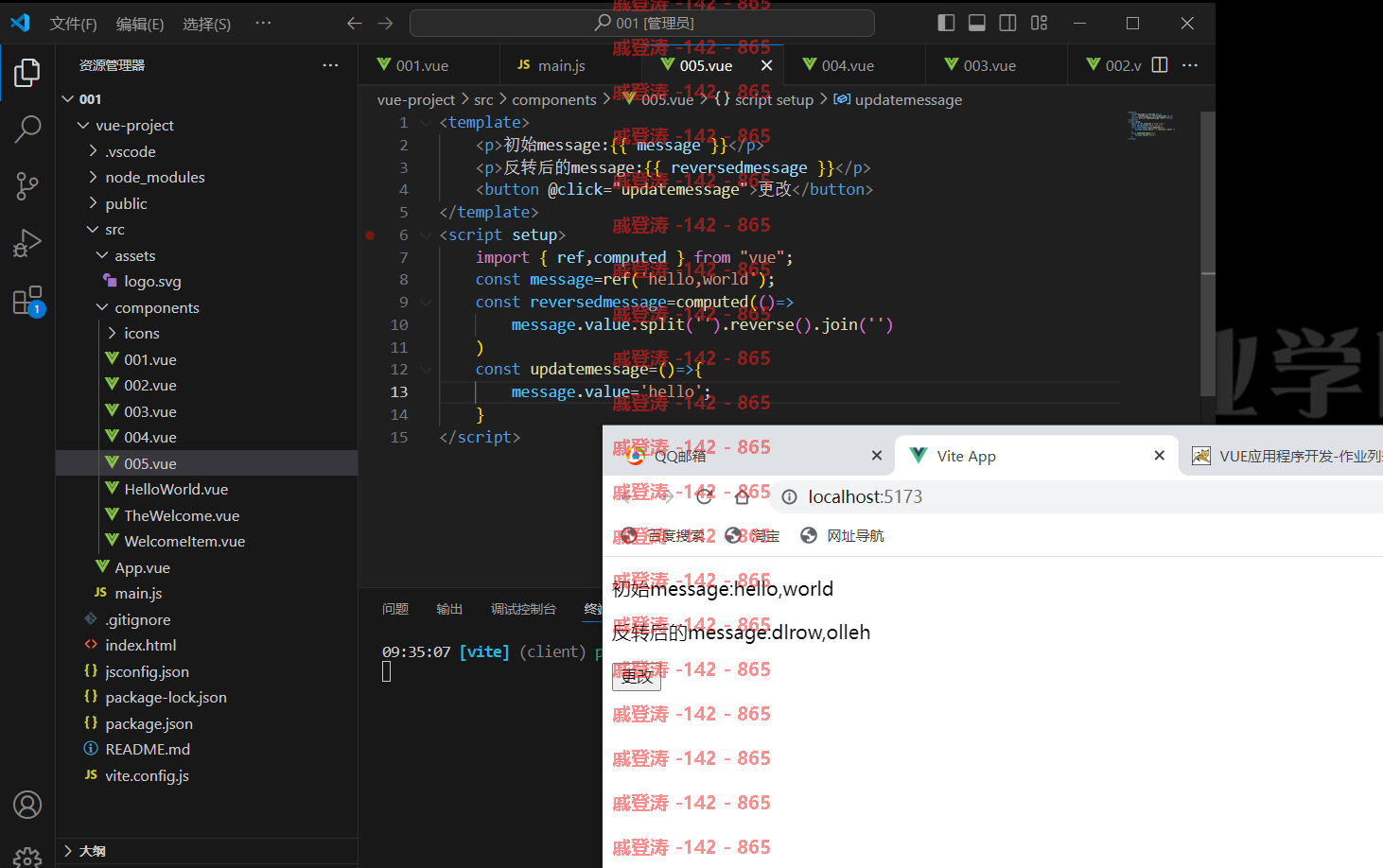Toggle breakpoint on line 6

tap(370, 234)
